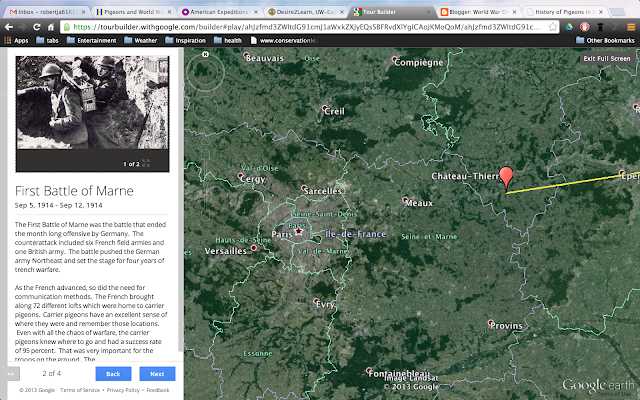Close the American Expeditionary tab
The image size is (640, 400).
(x=256, y=12)
